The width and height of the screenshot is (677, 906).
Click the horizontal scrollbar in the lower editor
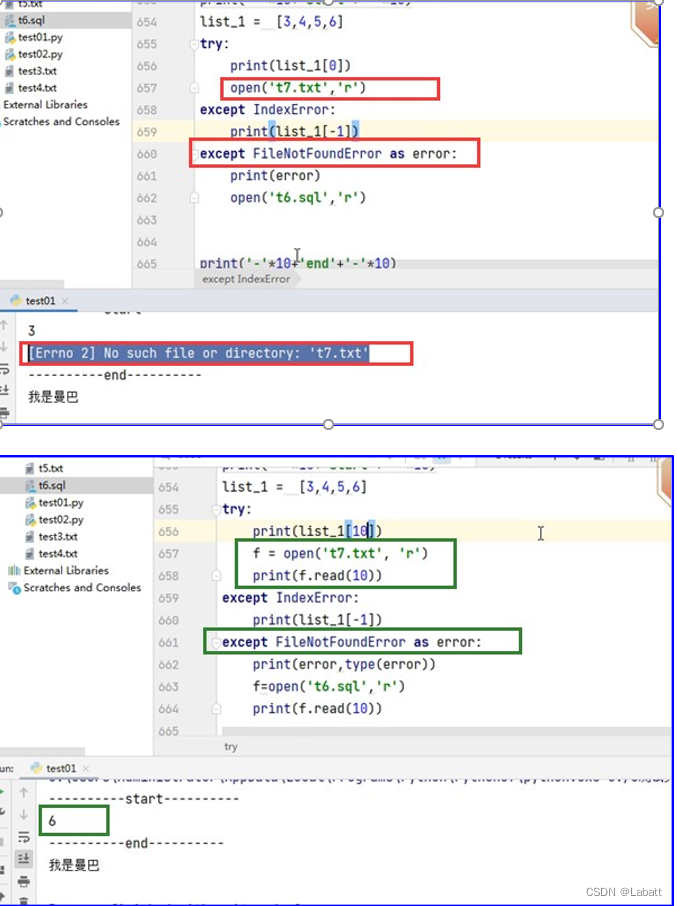click(446, 732)
